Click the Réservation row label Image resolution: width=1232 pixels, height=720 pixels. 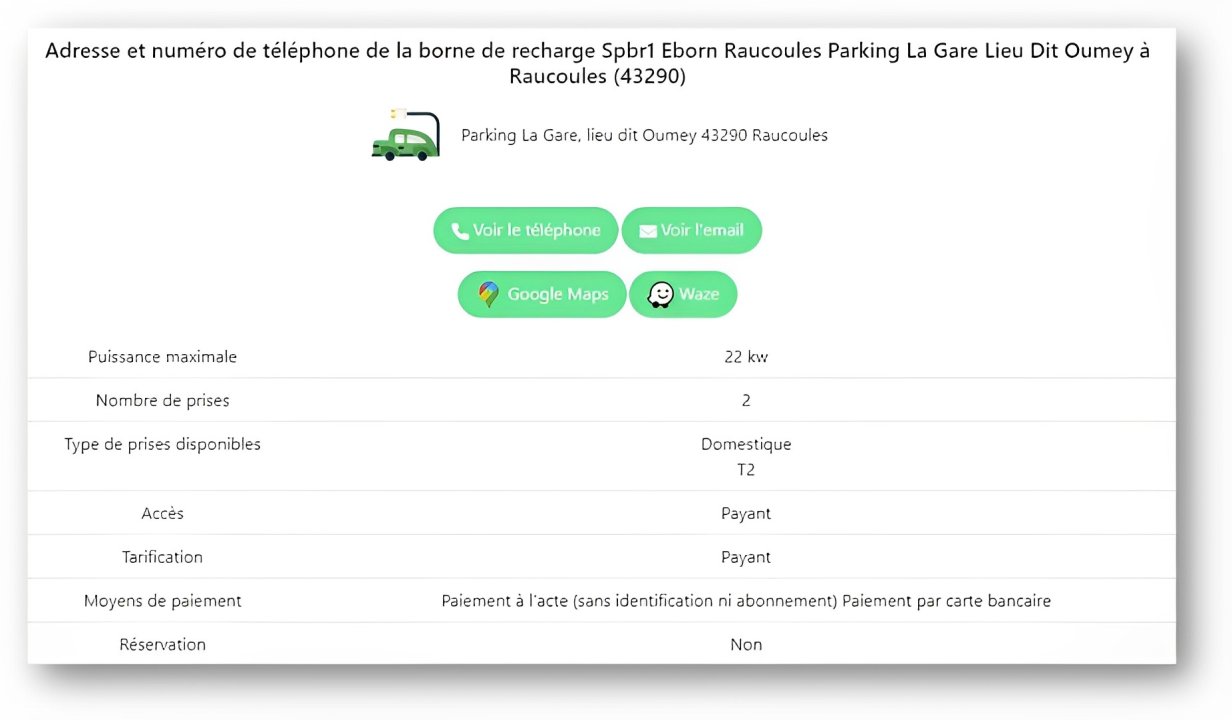[x=162, y=645]
